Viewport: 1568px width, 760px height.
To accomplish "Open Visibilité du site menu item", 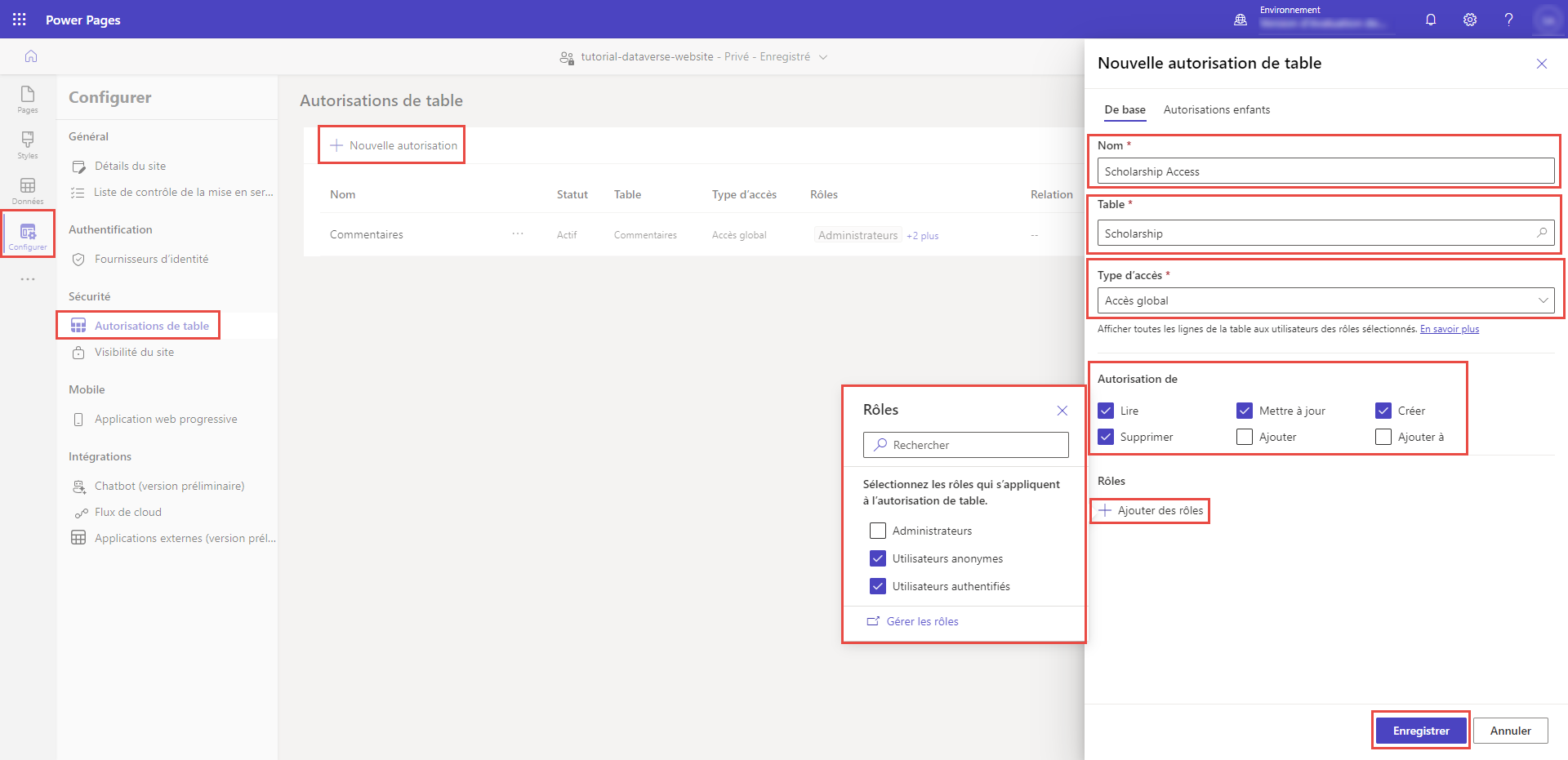I will tap(134, 352).
